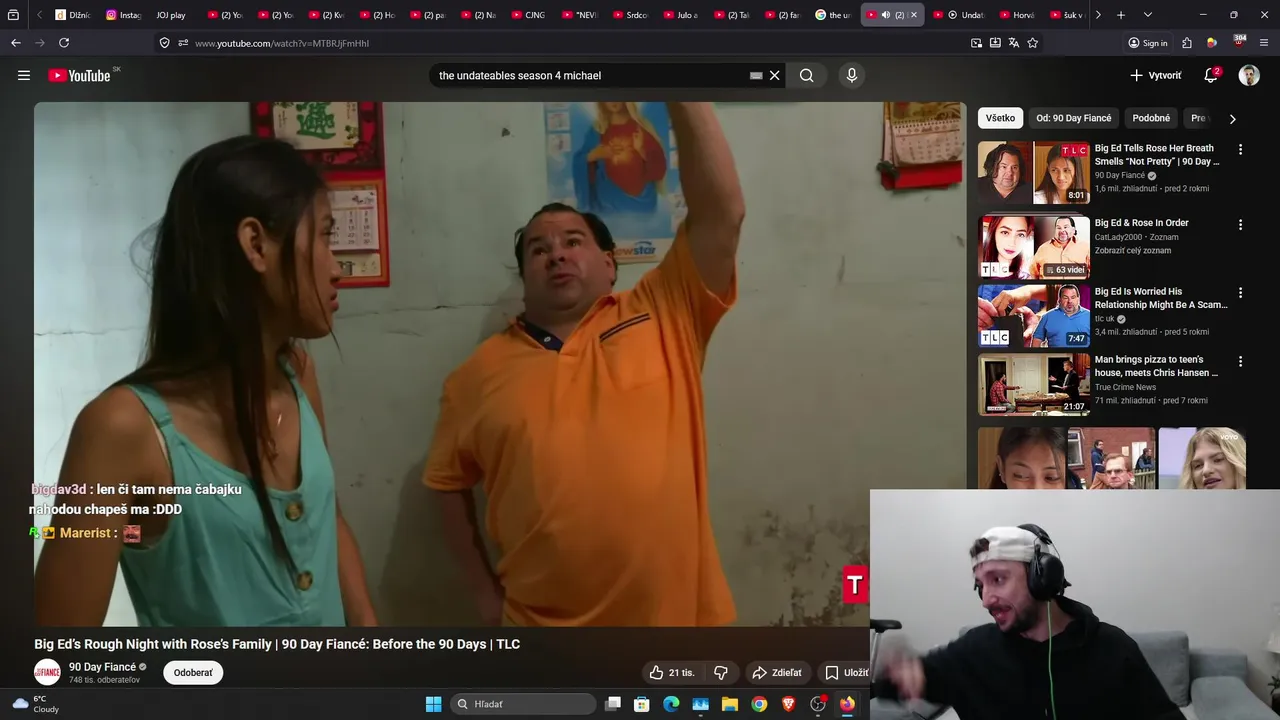The height and width of the screenshot is (720, 1280).
Task: Open the Windows Start menu
Action: [x=433, y=704]
